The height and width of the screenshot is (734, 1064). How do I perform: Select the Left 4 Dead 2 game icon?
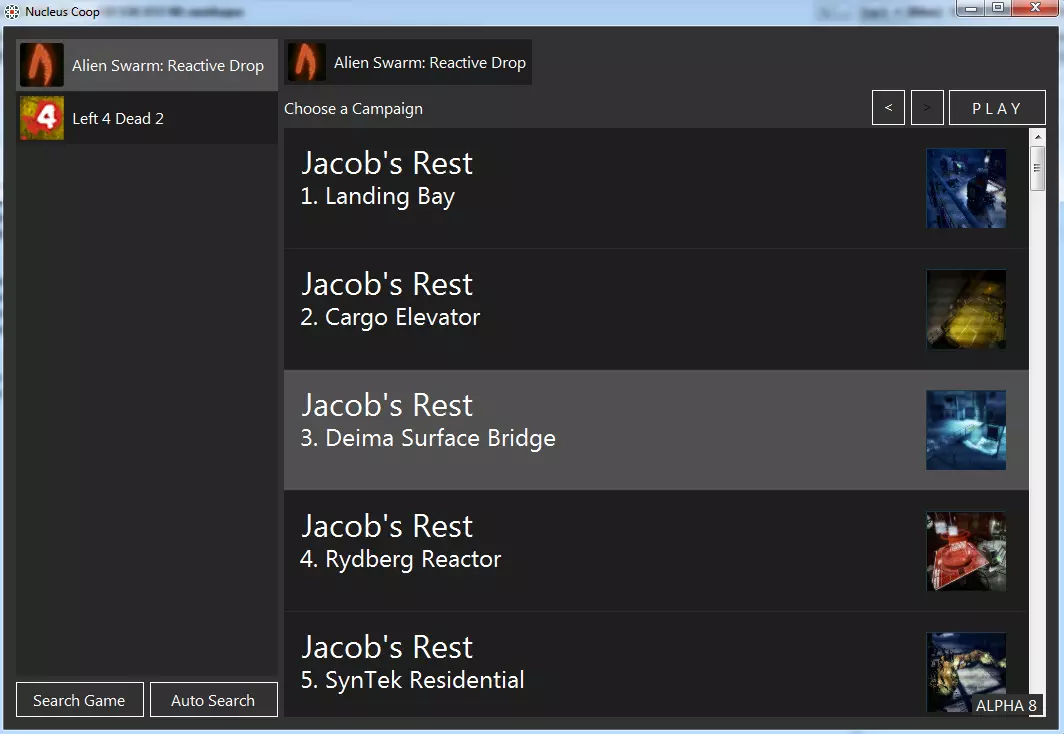point(41,118)
